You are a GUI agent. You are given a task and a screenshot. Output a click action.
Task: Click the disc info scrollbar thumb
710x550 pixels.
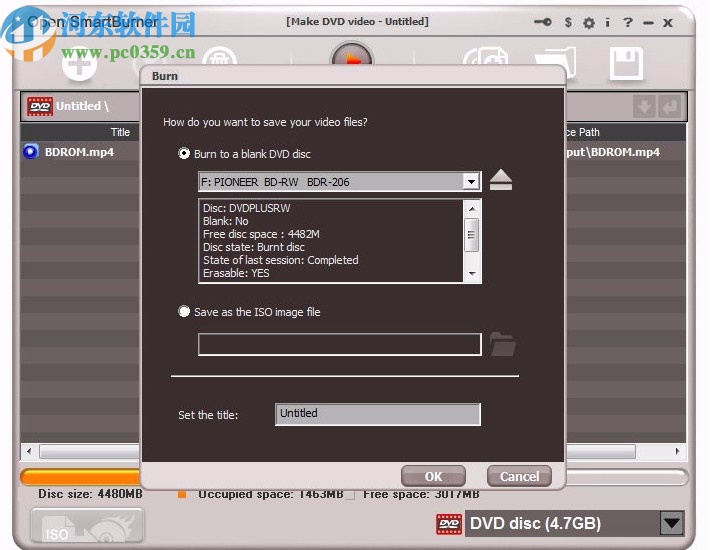coord(472,234)
